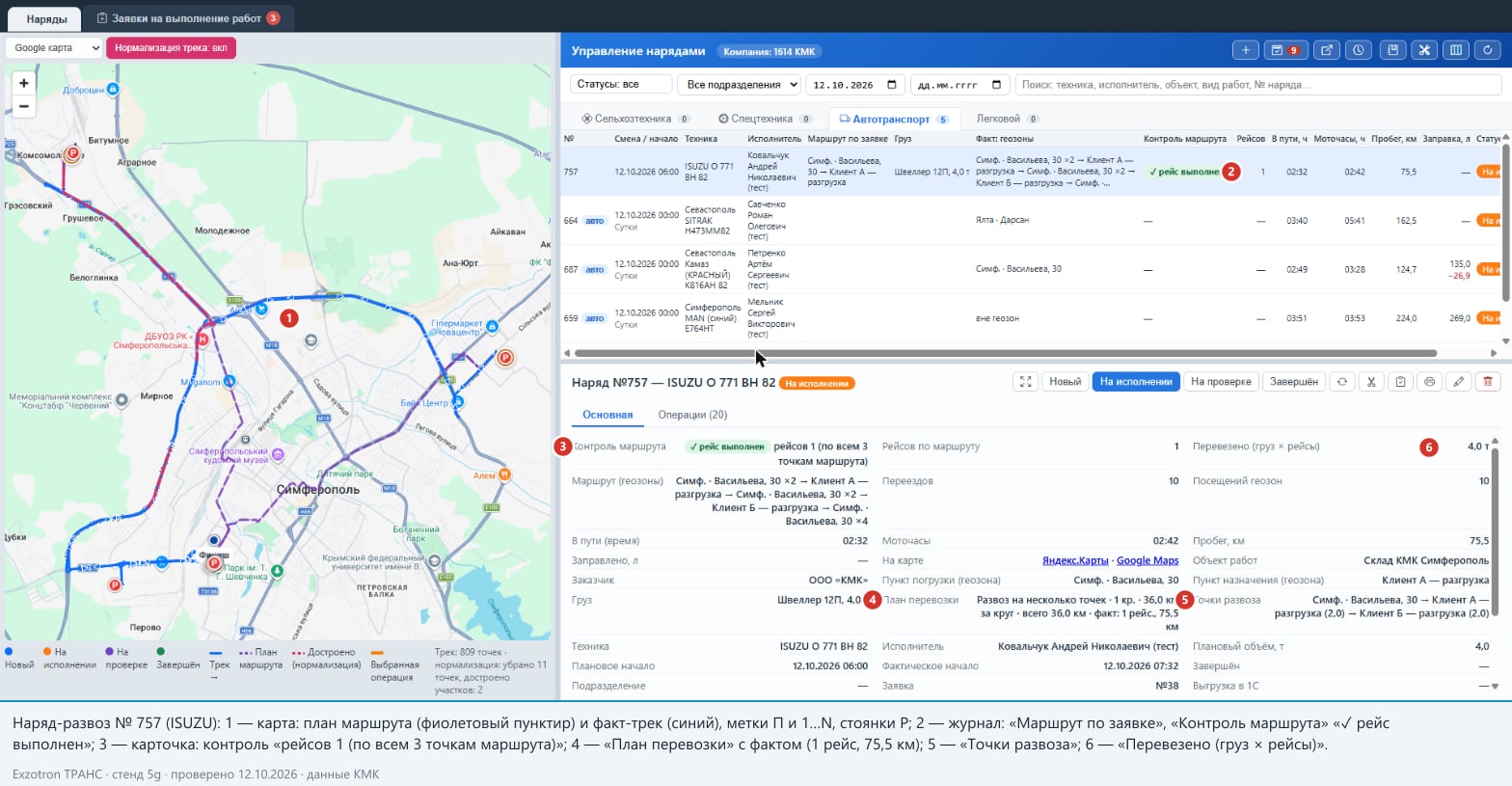Open the Статусы: все filter

pyautogui.click(x=621, y=85)
